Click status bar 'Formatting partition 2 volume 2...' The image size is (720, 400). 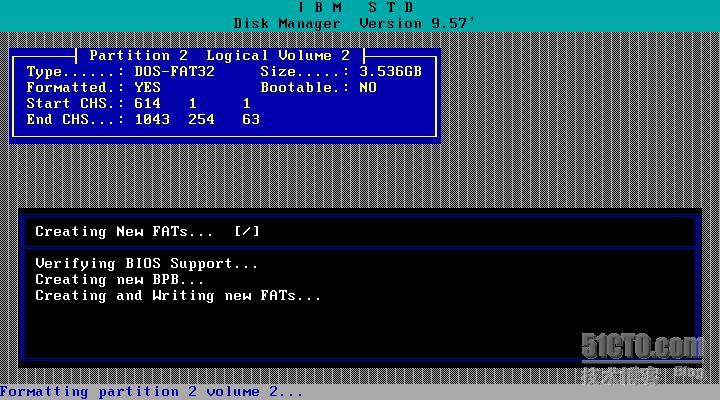click(152, 392)
